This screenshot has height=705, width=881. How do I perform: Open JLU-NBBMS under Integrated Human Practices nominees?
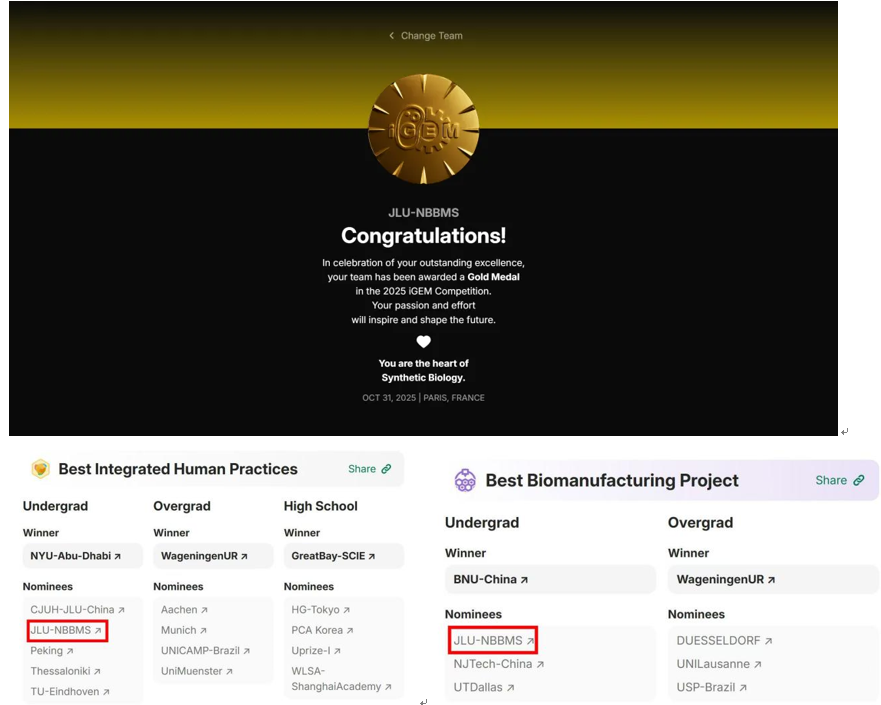pos(66,631)
